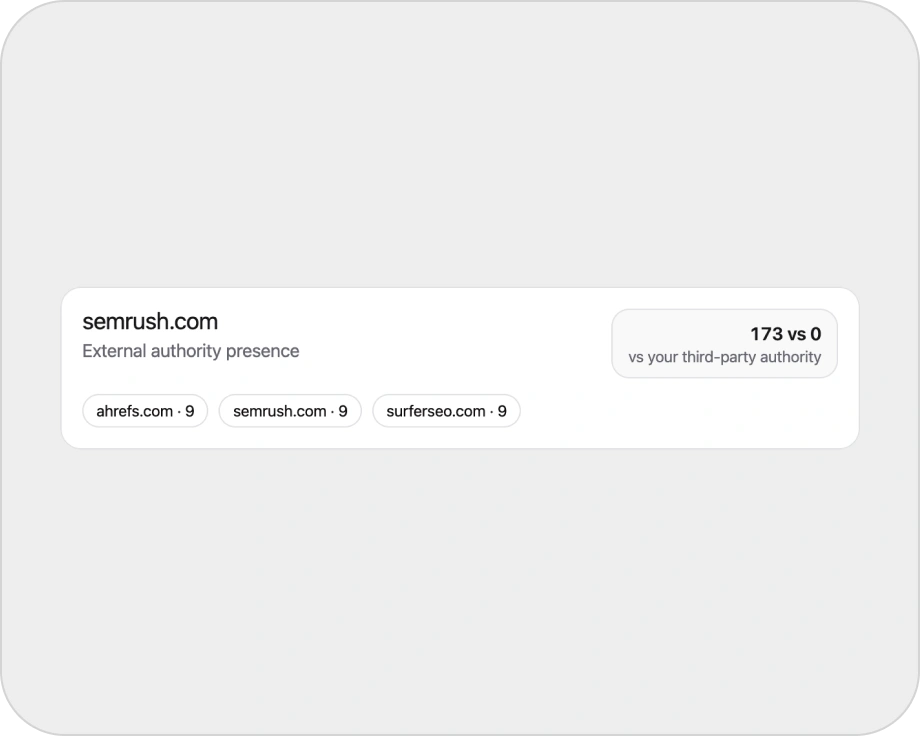This screenshot has height=736, width=920.
Task: Click the domain text inside the semrush.com chip
Action: coord(278,410)
